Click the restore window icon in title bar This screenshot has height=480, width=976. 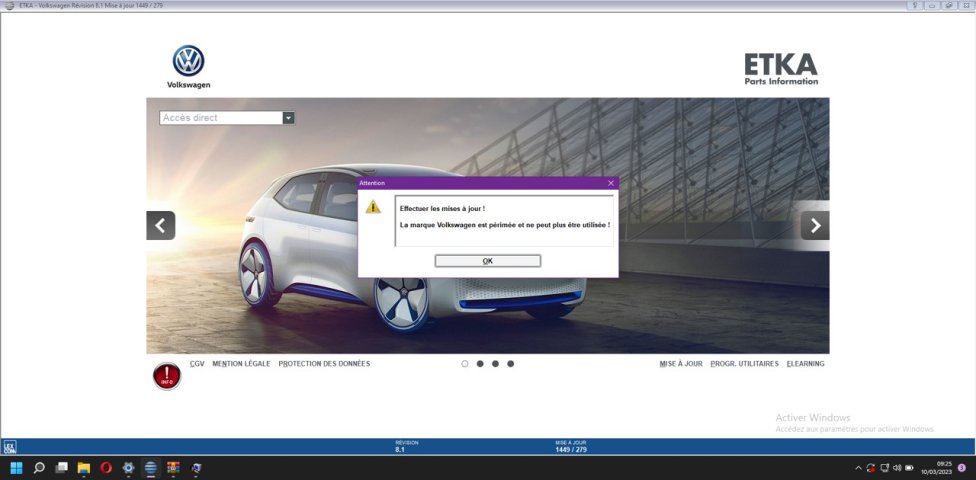pos(948,5)
